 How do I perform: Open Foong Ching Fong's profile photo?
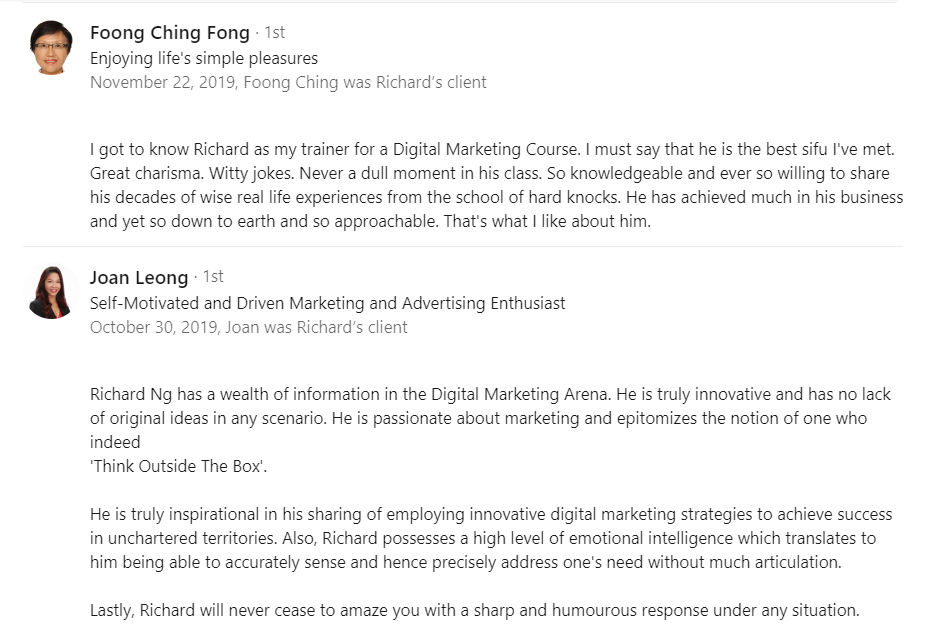(51, 48)
